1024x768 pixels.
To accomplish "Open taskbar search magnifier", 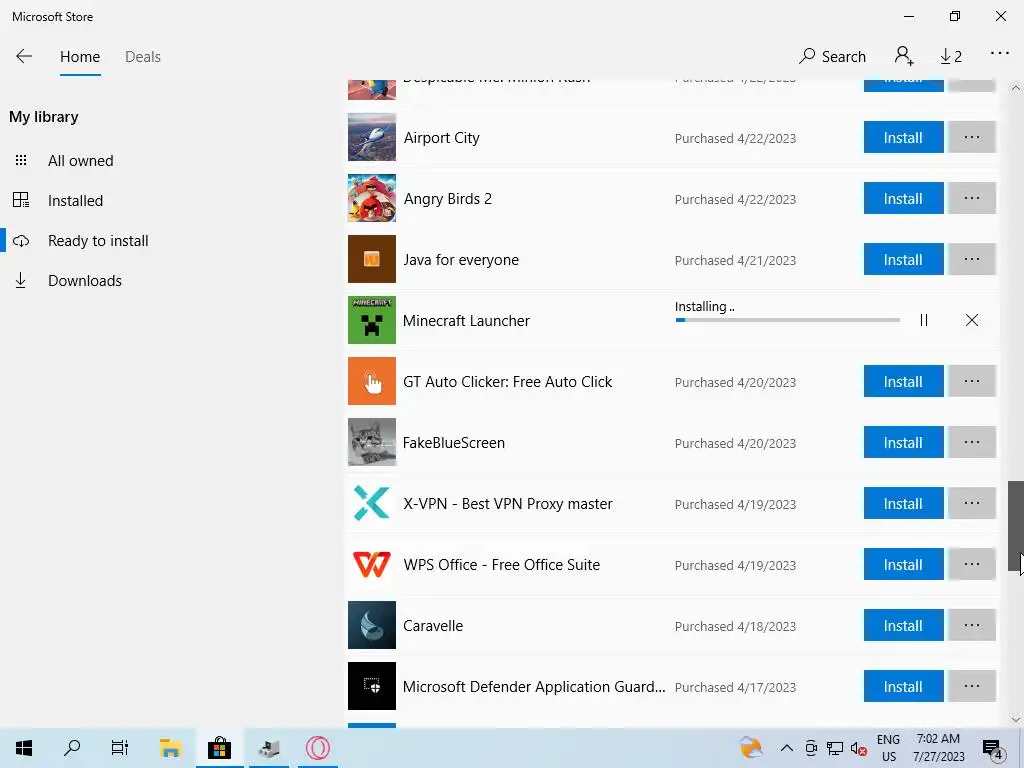I will (72, 748).
